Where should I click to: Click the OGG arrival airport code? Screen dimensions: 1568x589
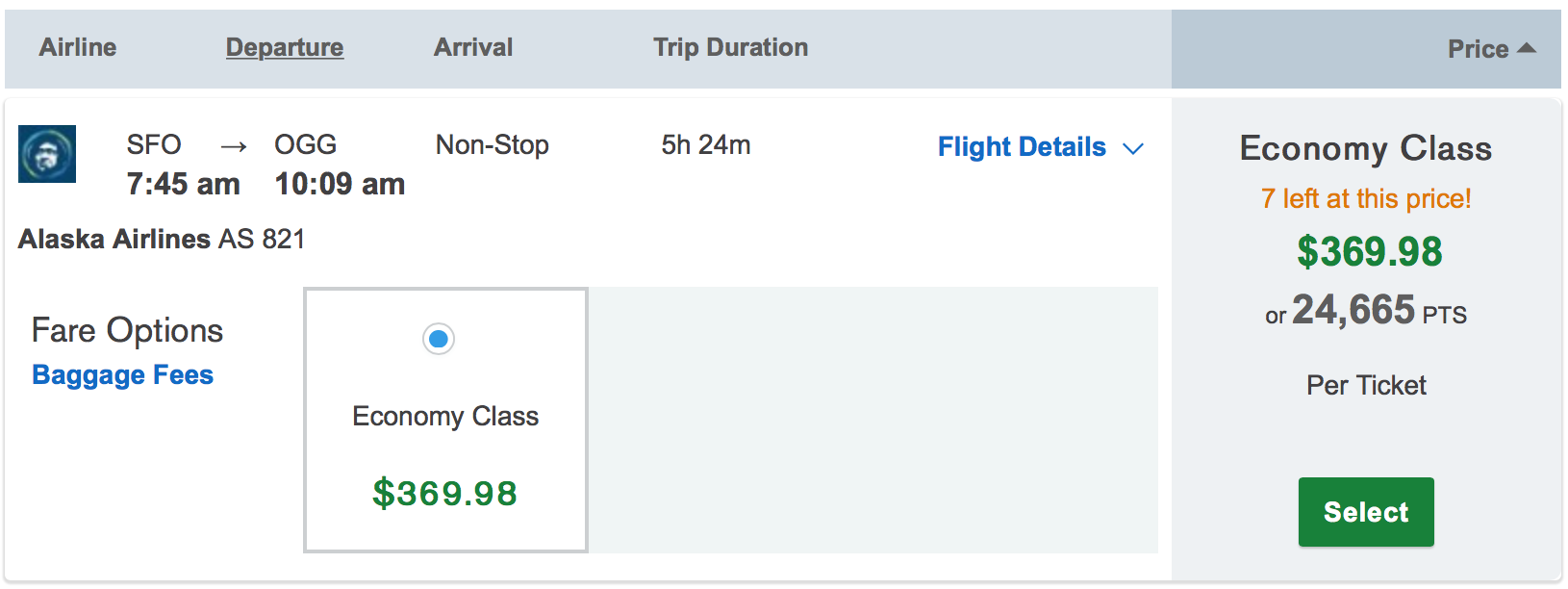point(306,145)
